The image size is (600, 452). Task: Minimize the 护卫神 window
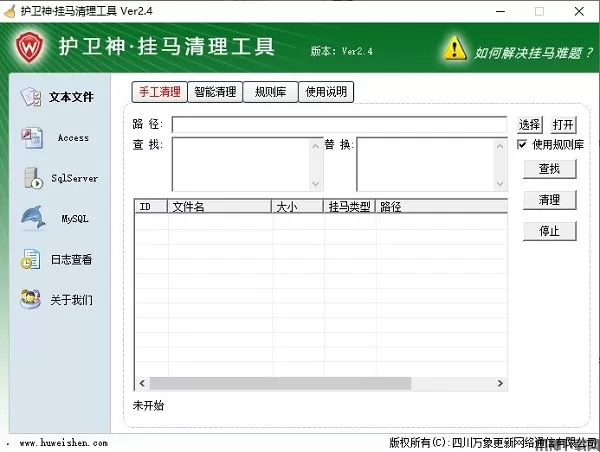500,11
